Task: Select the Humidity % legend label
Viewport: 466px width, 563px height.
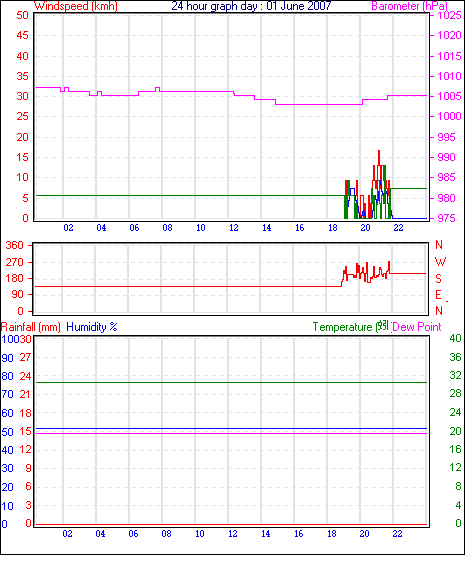Action: [92, 327]
